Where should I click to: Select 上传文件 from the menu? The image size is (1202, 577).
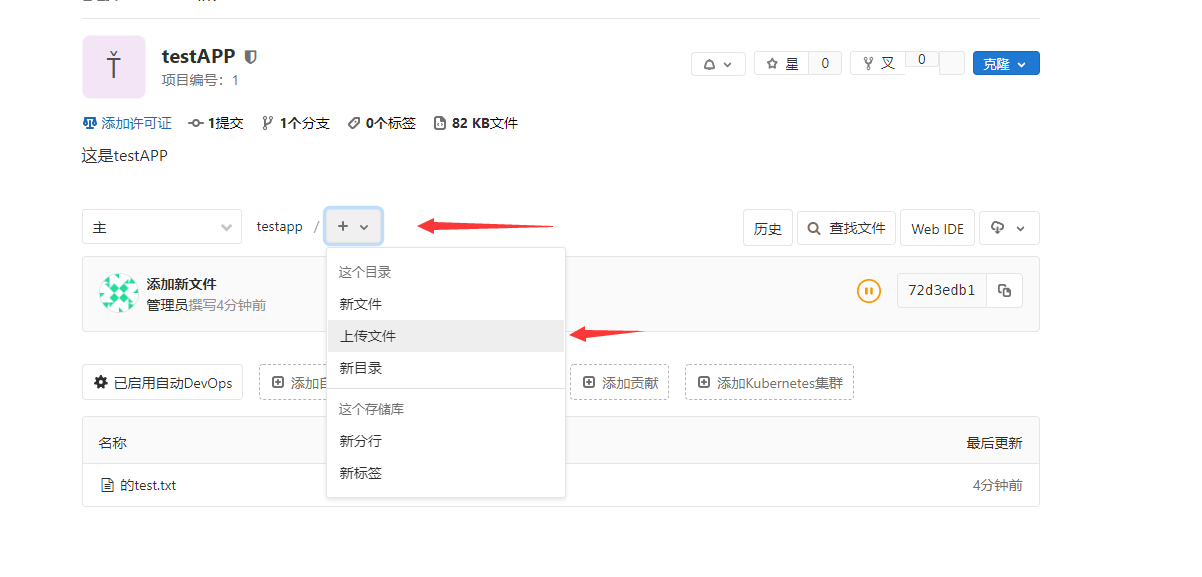(x=446, y=336)
